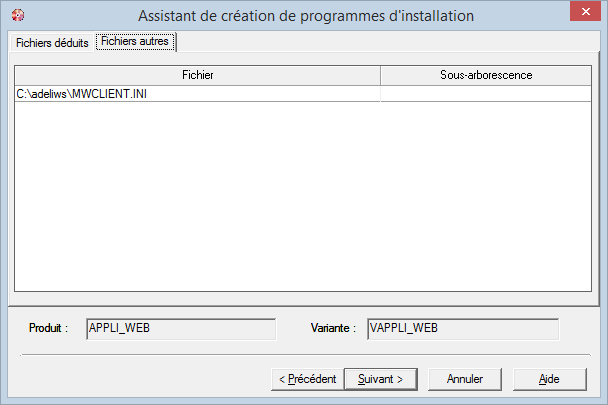The image size is (608, 405).
Task: Click the Variante label
Action: 333,328
